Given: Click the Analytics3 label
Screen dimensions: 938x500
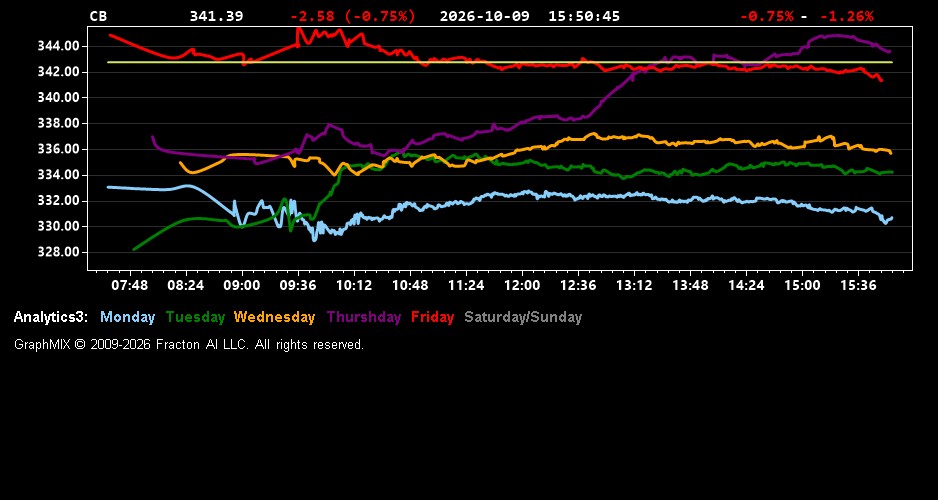Looking at the screenshot, I should [x=51, y=317].
